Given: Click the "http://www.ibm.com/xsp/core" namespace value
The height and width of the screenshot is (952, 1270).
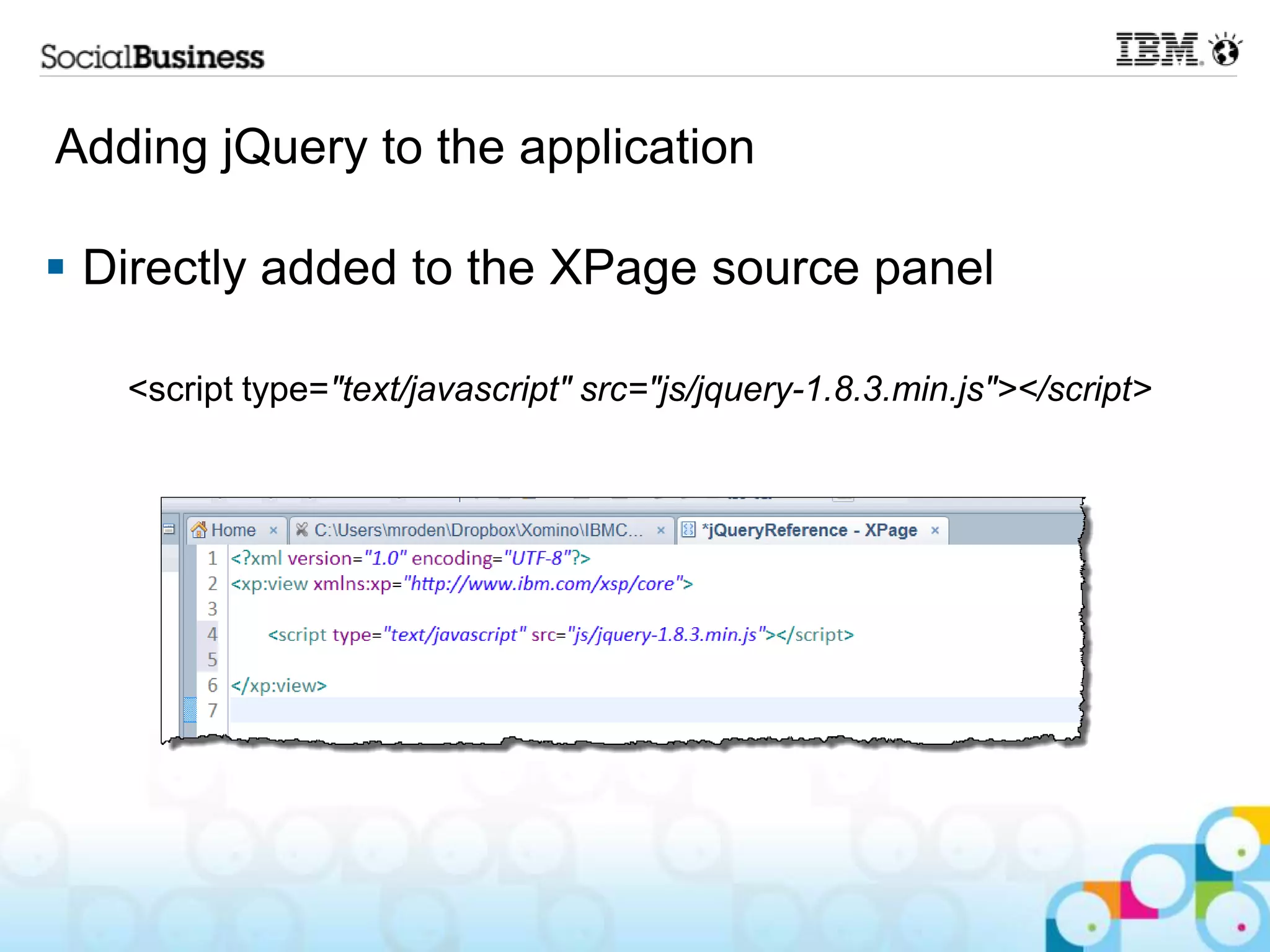Looking at the screenshot, I should pyautogui.click(x=543, y=584).
